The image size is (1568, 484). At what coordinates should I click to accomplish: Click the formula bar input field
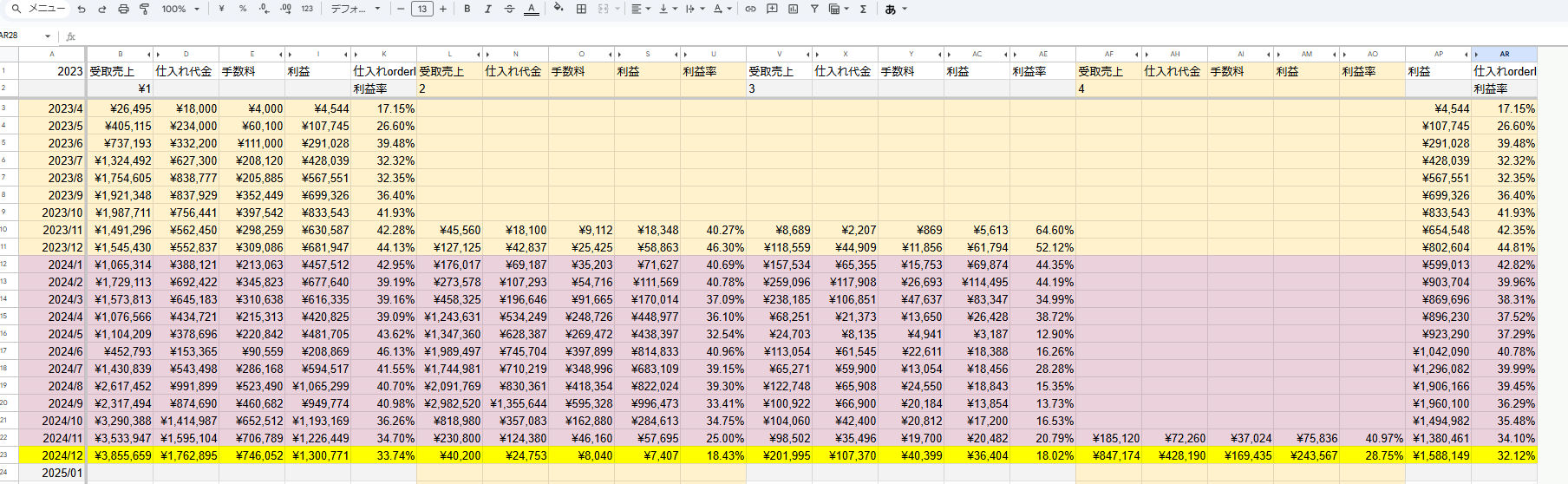tap(781, 36)
